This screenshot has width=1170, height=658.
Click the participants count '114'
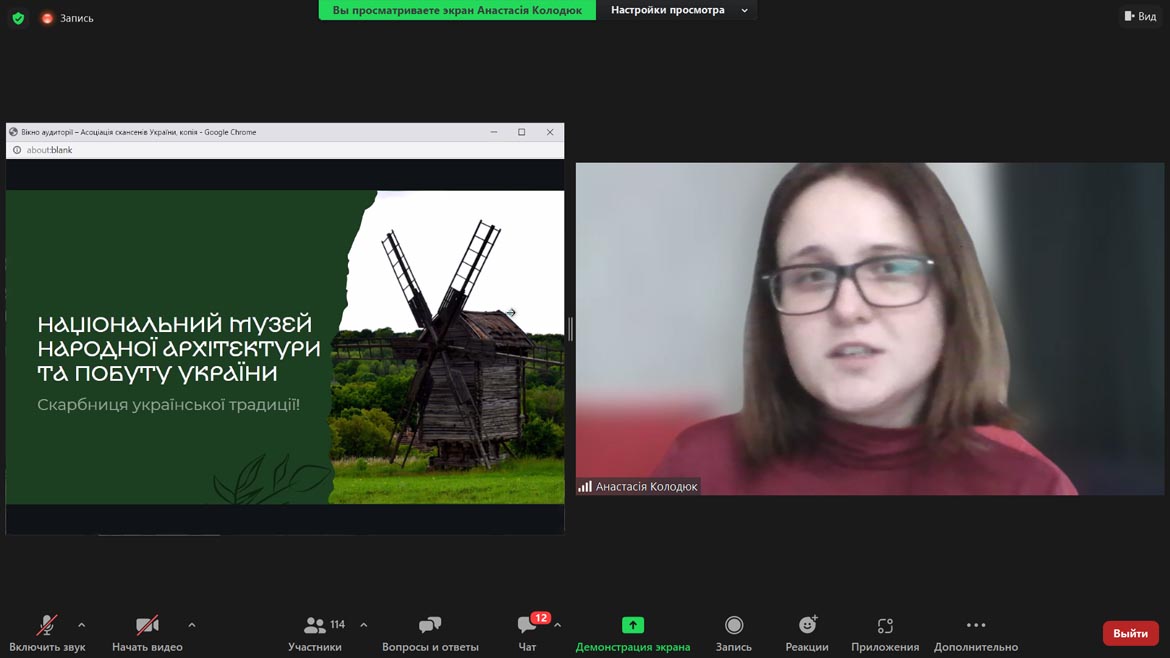(x=337, y=624)
